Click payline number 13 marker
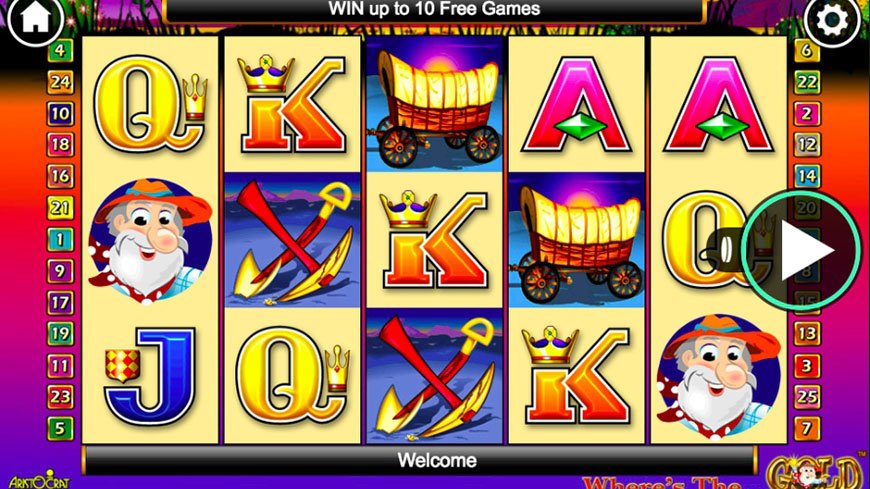The height and width of the screenshot is (489, 870). (x=806, y=334)
